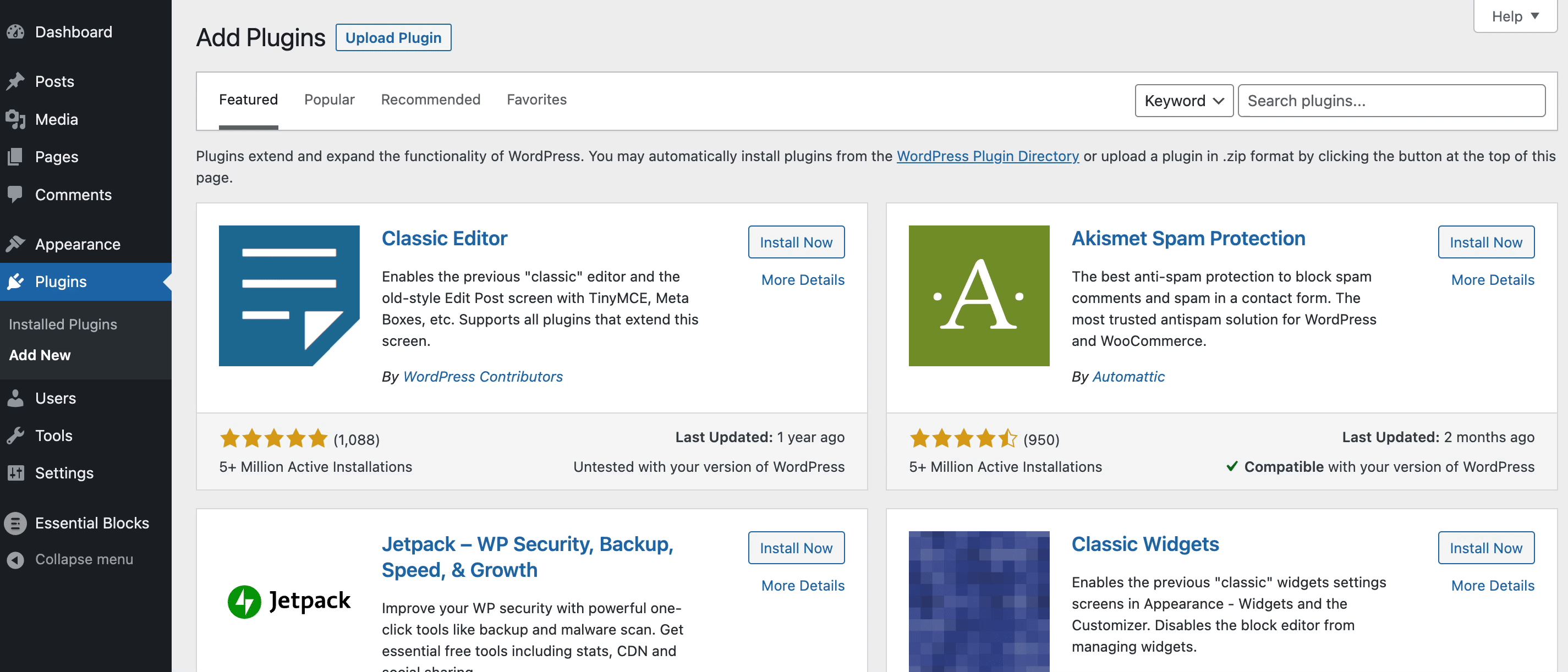This screenshot has height=672, width=1568.
Task: Click Akismet's Compatible checkmark icon
Action: point(1231,466)
